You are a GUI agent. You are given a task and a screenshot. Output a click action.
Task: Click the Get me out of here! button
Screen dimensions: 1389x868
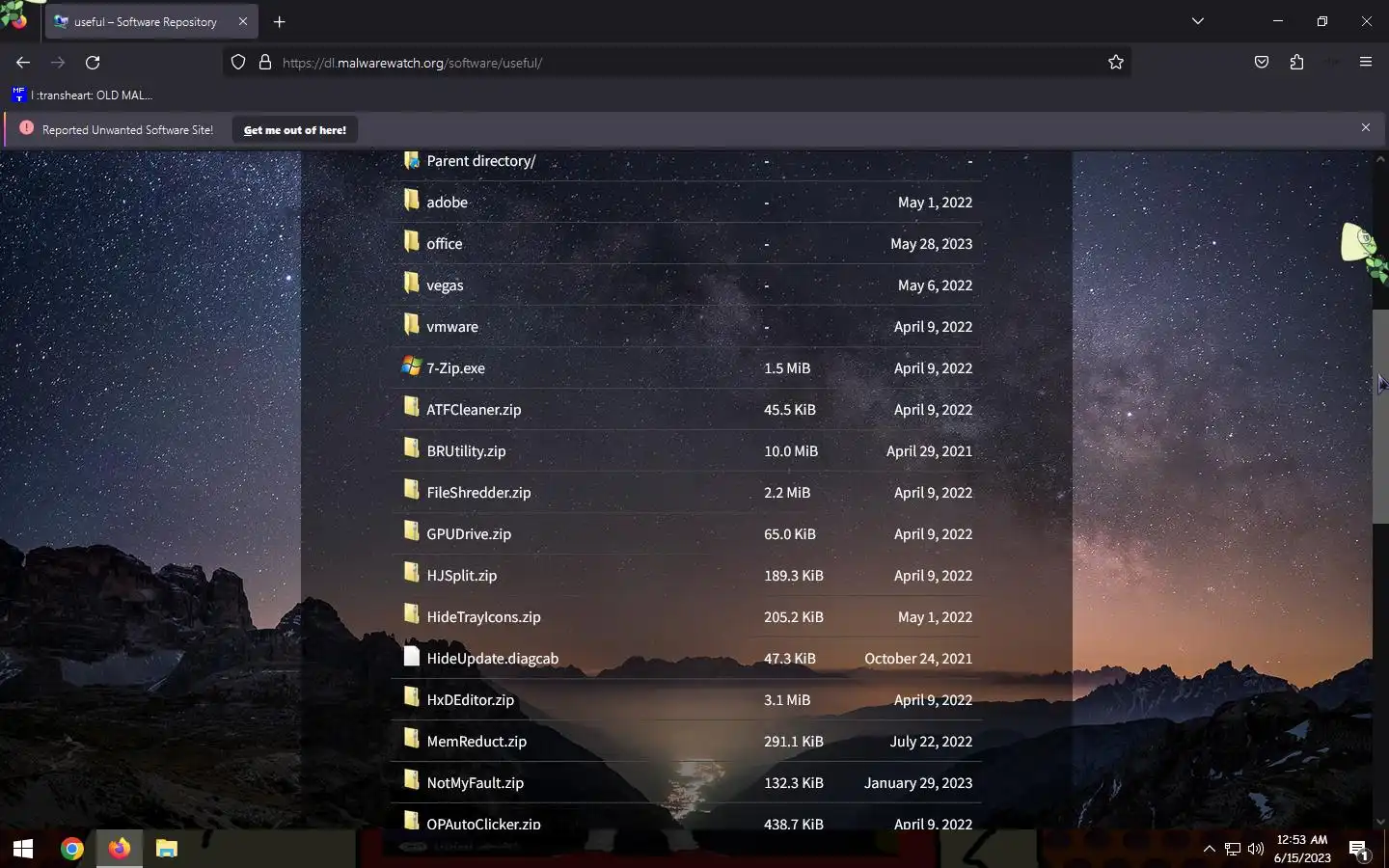pos(295,130)
